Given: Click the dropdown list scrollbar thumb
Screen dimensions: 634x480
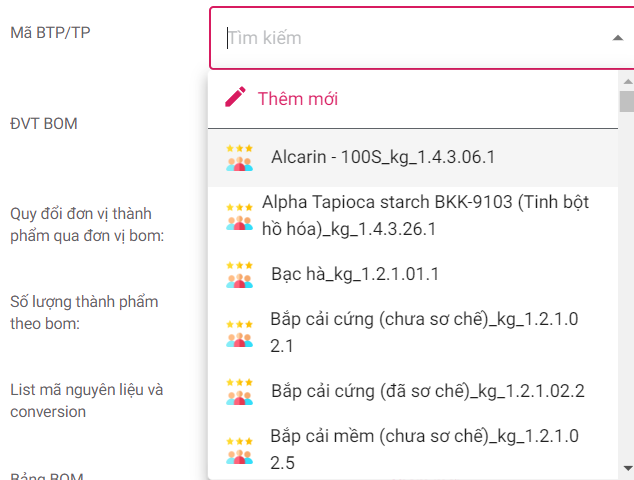Looking at the screenshot, I should click(626, 102).
